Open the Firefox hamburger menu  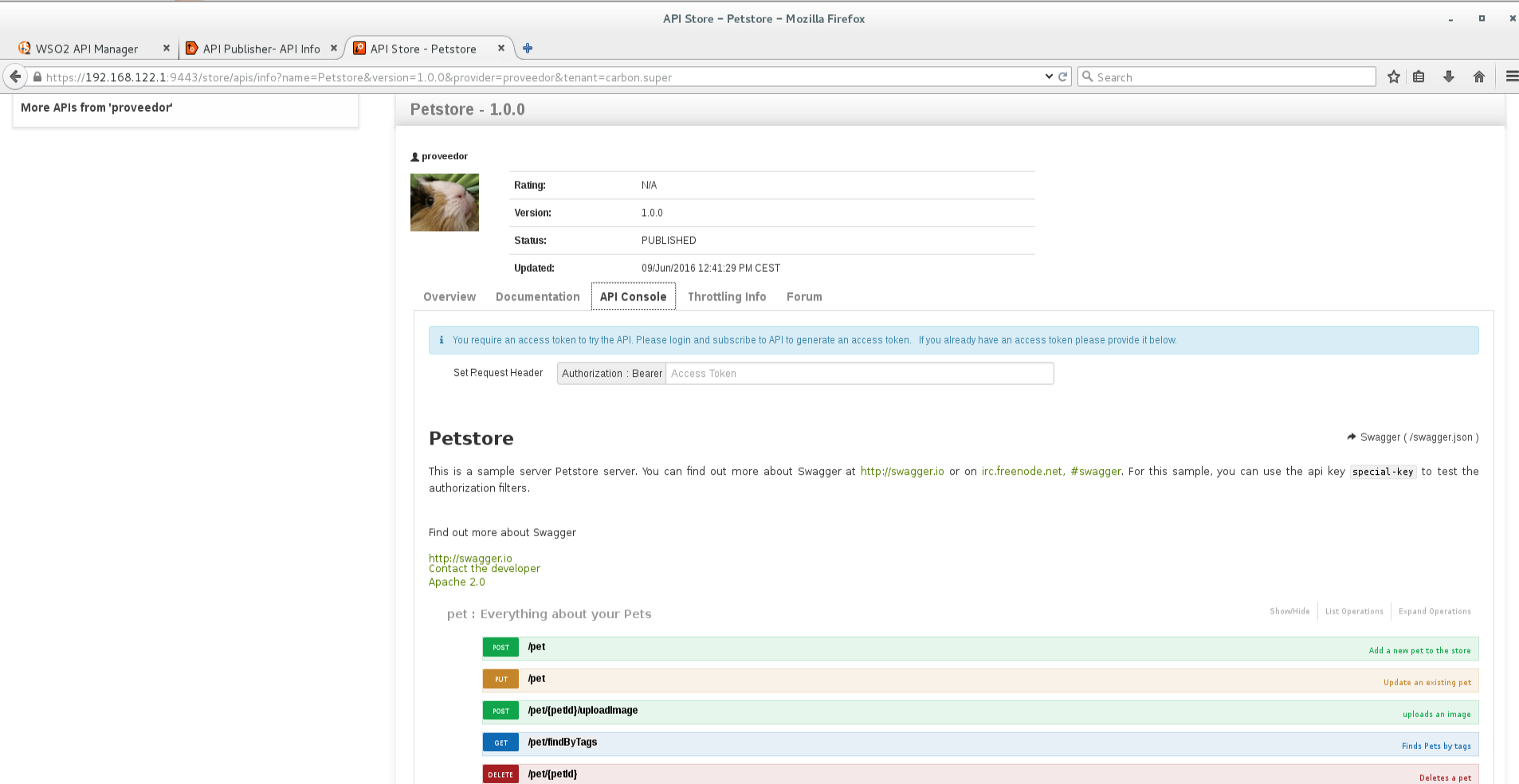[x=1512, y=76]
